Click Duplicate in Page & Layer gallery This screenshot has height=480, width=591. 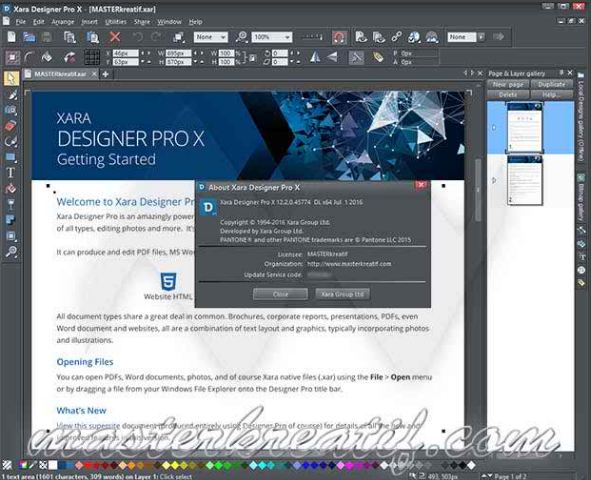tap(552, 84)
